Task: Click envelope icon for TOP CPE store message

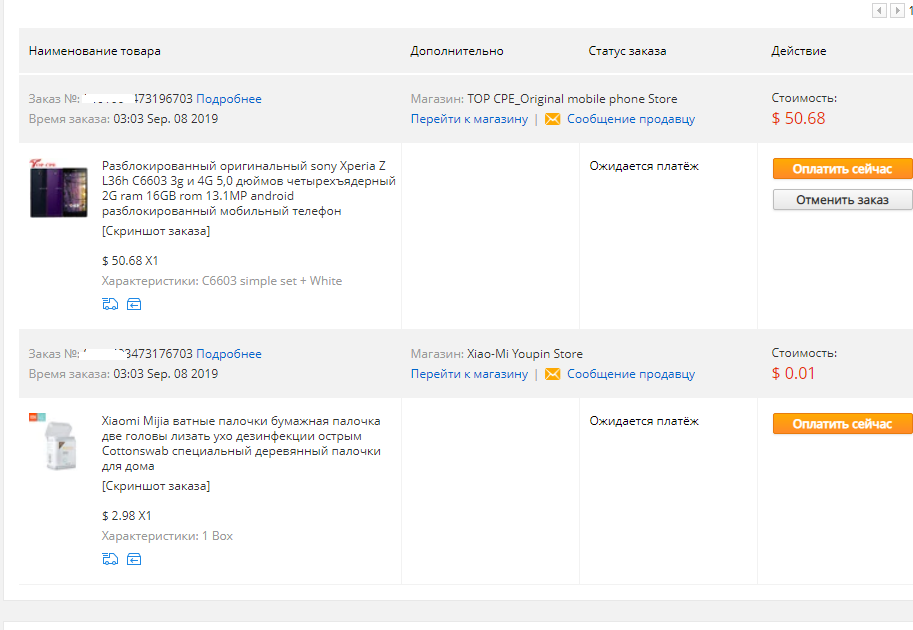Action: coord(552,119)
